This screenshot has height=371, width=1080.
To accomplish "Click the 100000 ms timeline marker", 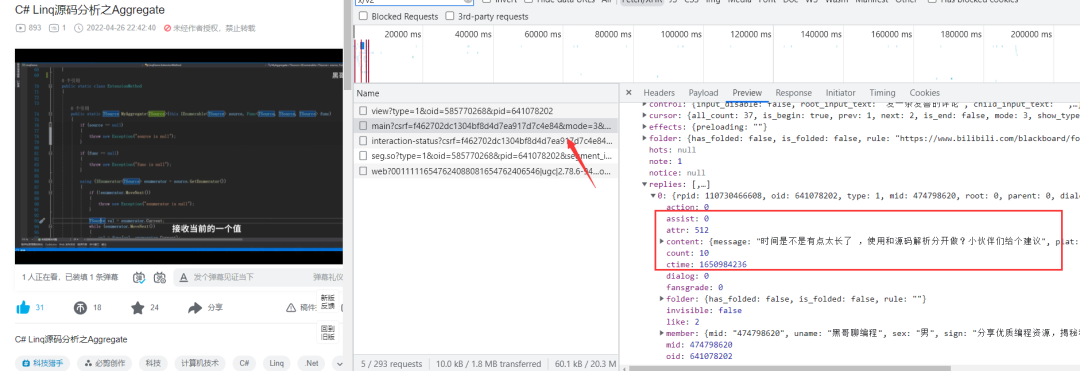I will click(x=681, y=34).
